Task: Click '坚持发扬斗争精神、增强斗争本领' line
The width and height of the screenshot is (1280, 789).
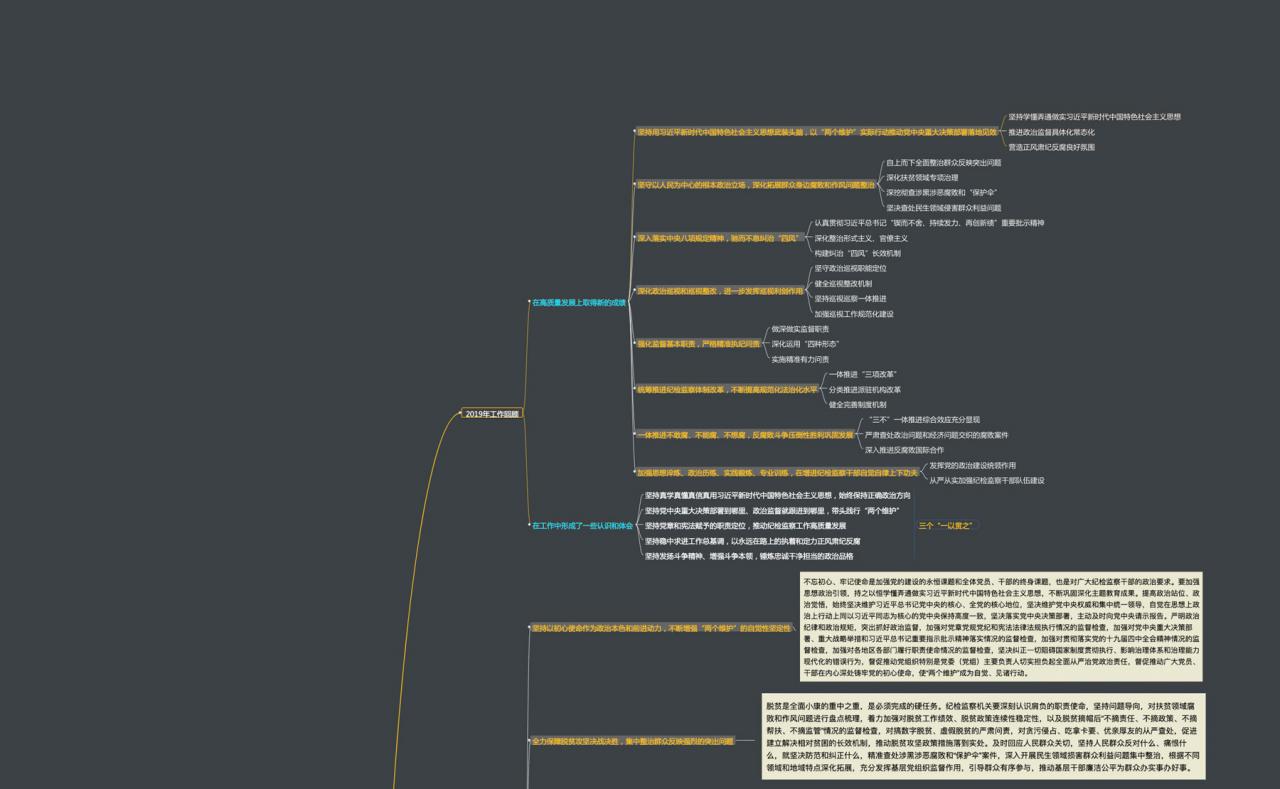Action: pyautogui.click(x=749, y=556)
